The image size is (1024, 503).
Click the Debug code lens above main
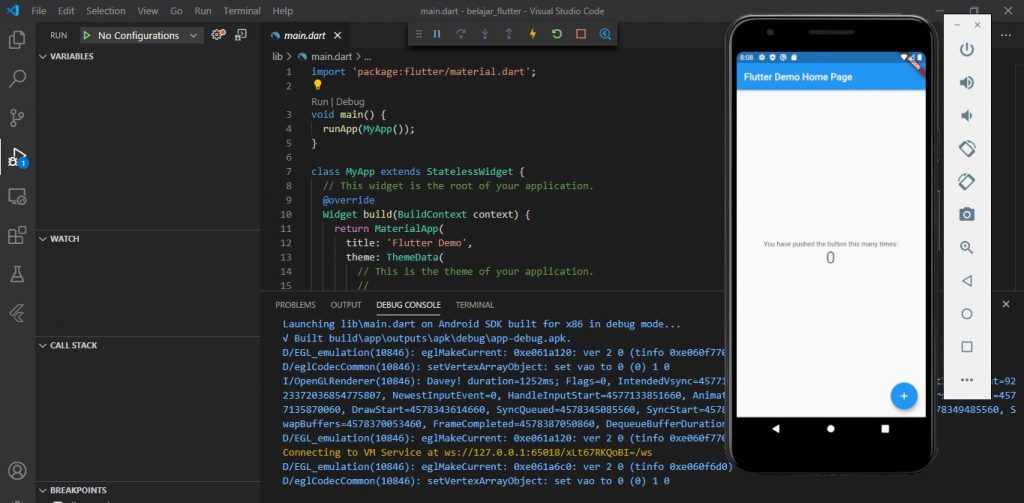[350, 102]
